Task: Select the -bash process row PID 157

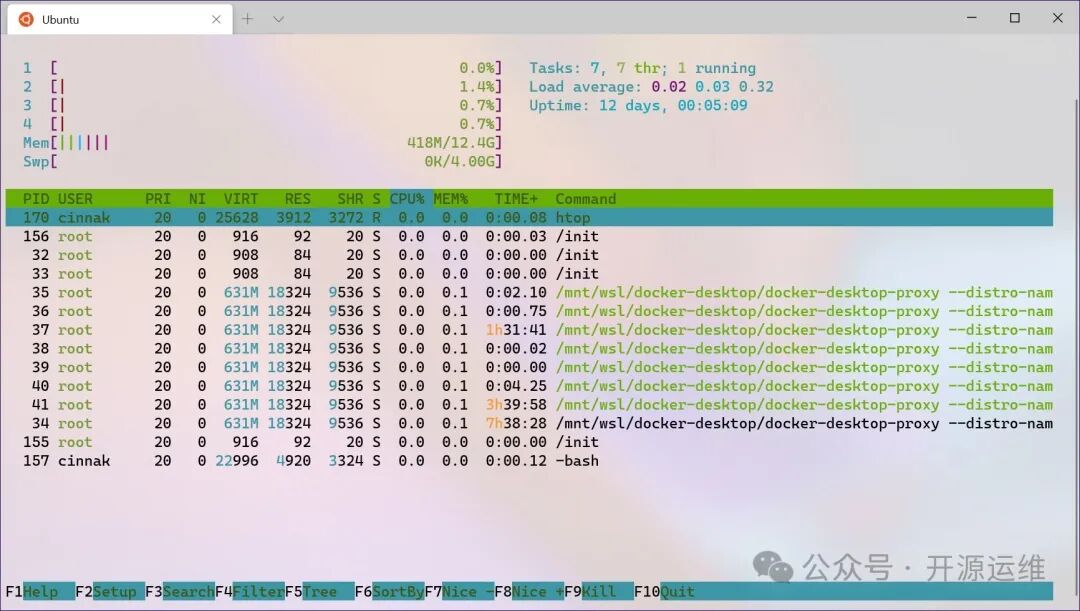Action: 529,461
